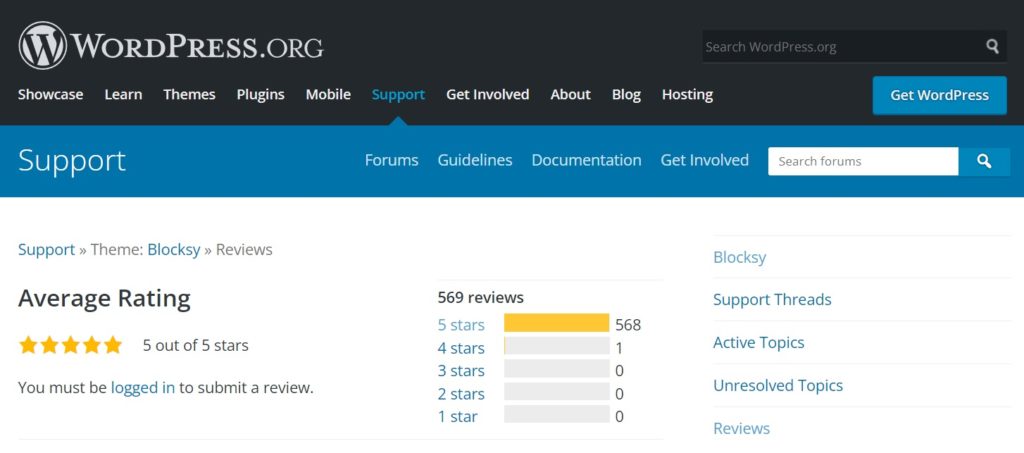Go to the Themes menu item
The image size is (1024, 453).
click(189, 95)
